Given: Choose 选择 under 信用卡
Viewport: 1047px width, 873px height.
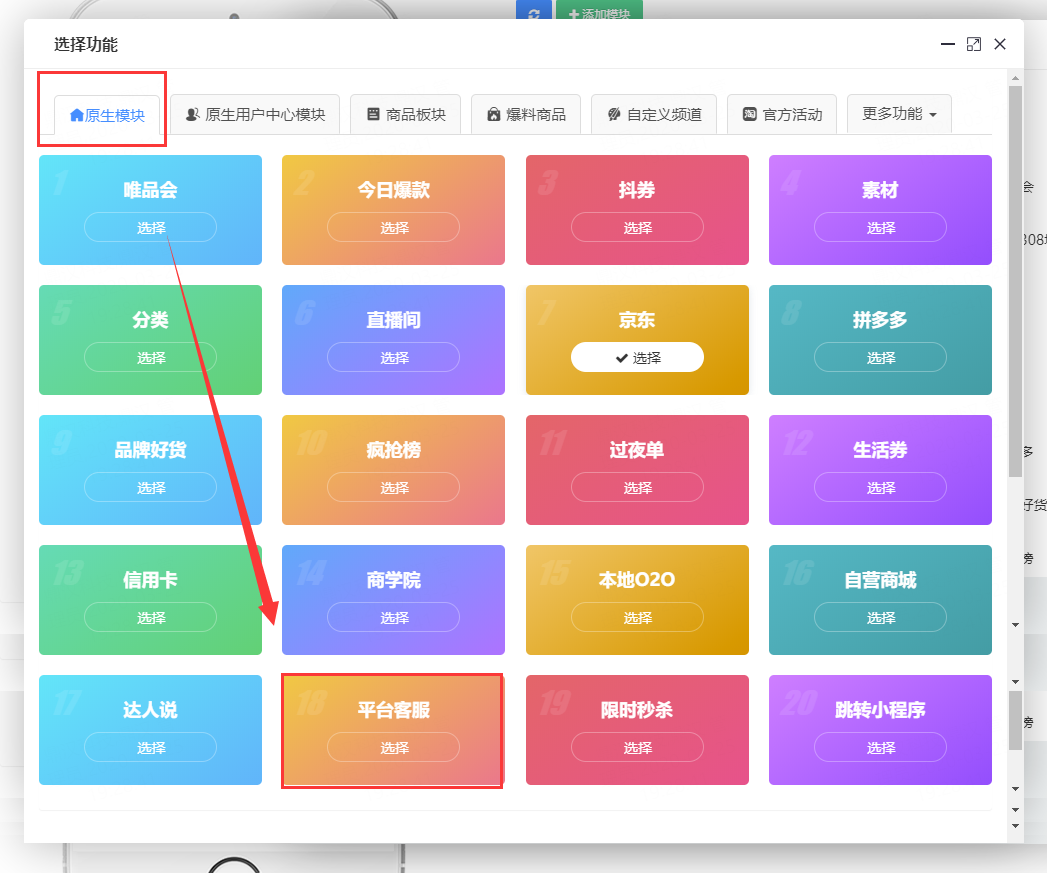Looking at the screenshot, I should 150,617.
